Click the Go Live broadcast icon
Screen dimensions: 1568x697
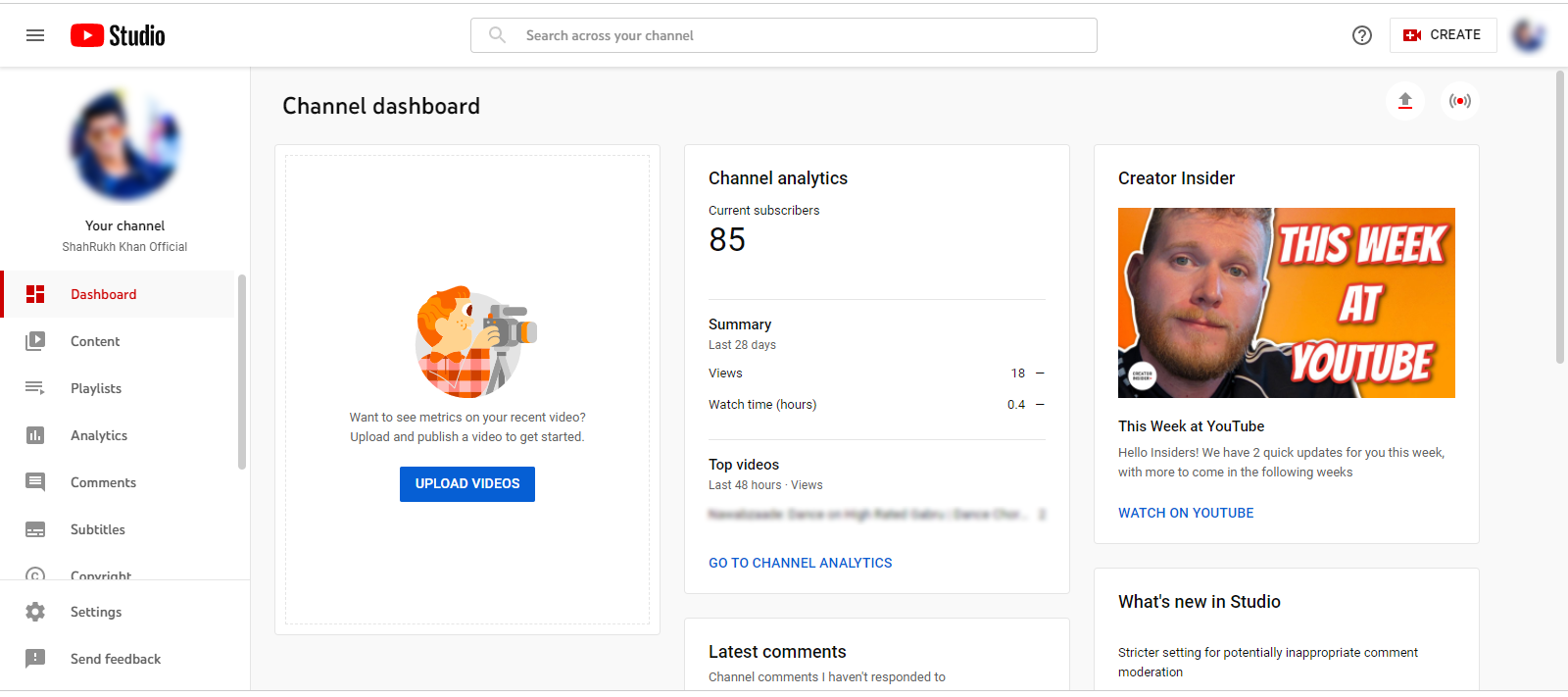coord(1459,101)
